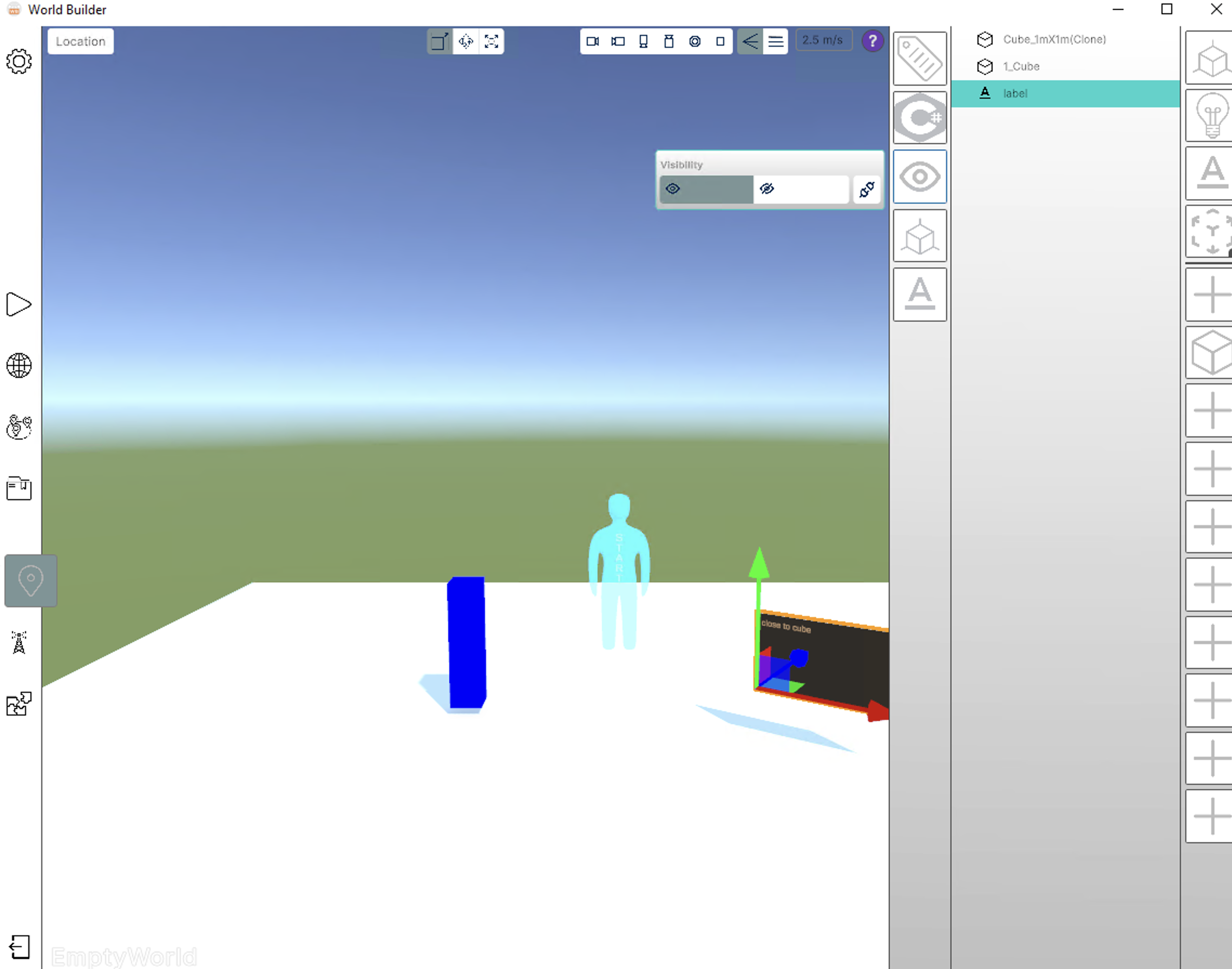
Task: Open the purple Help question mark
Action: (x=873, y=40)
